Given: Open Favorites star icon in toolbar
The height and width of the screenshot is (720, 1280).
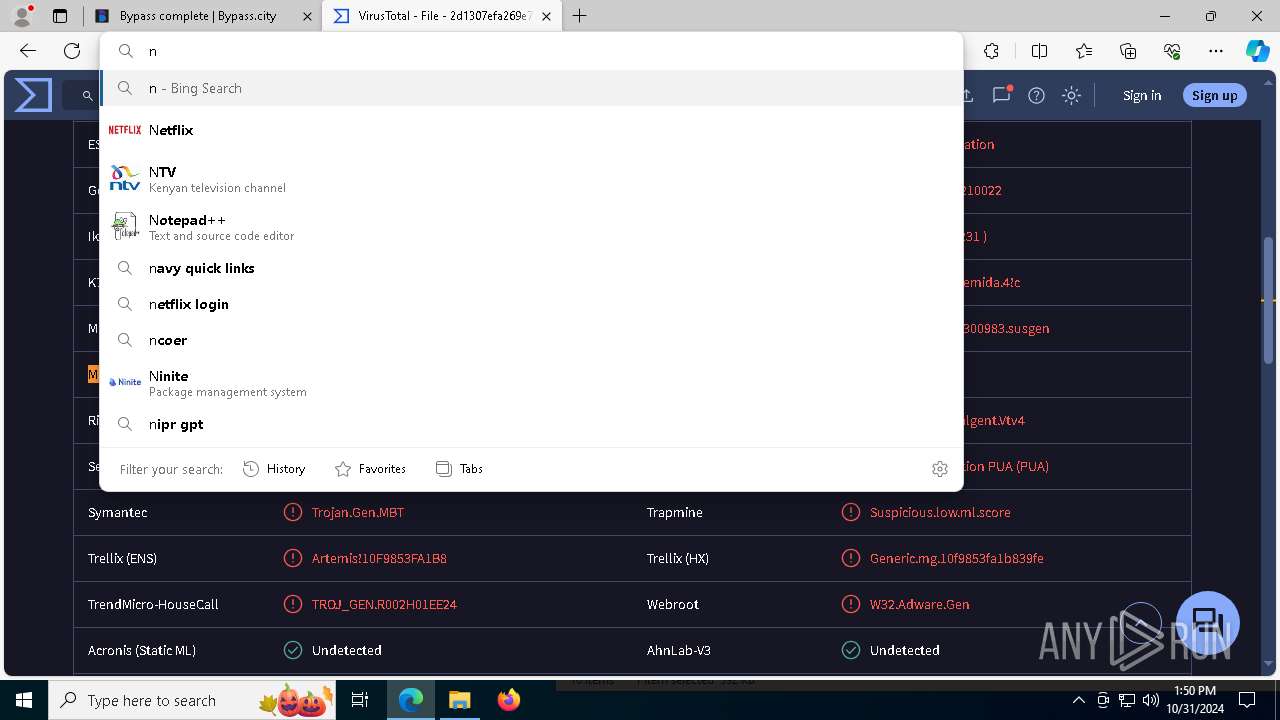Looking at the screenshot, I should pos(1084,51).
